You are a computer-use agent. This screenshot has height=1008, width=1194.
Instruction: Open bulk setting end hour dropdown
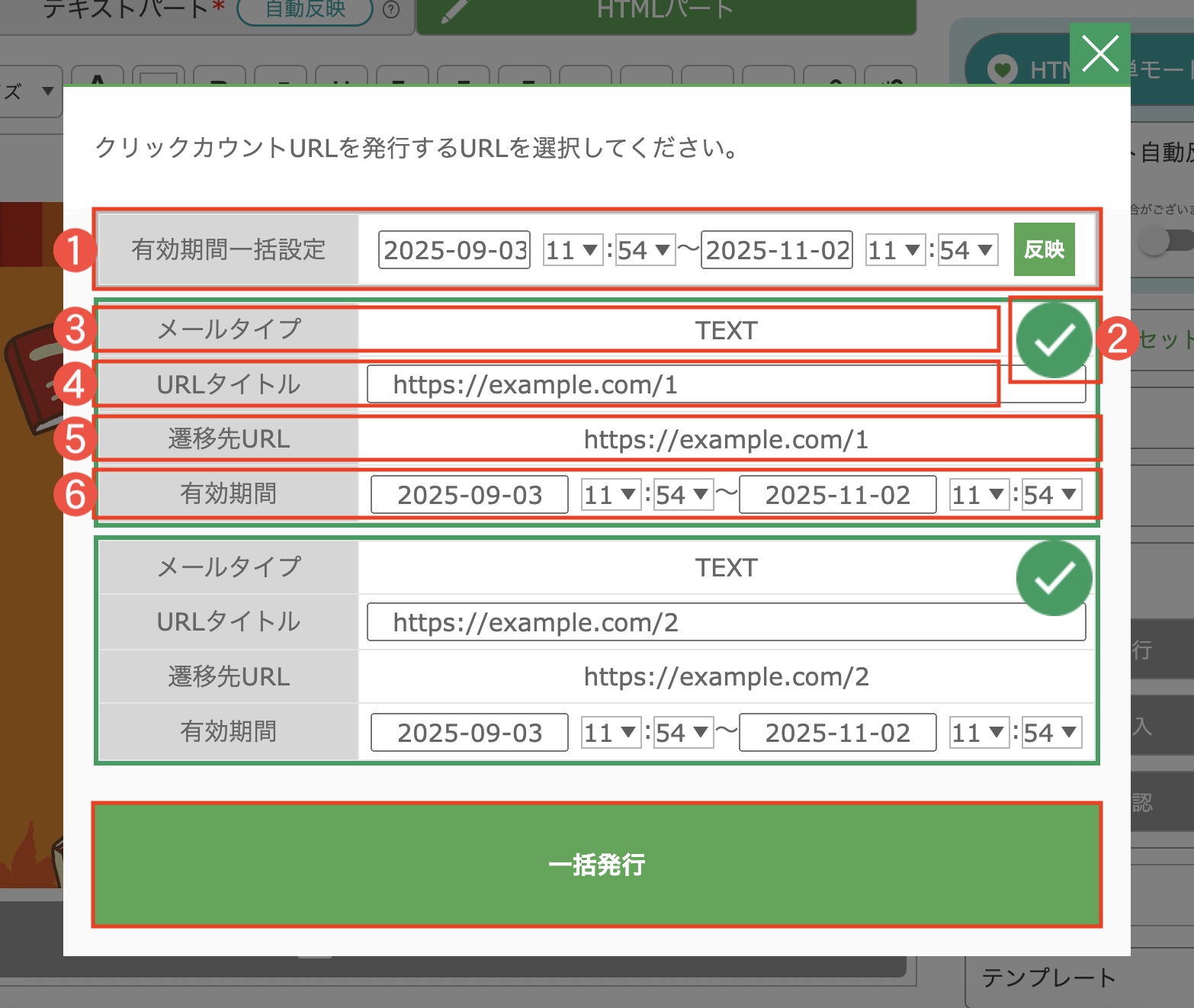coord(895,250)
